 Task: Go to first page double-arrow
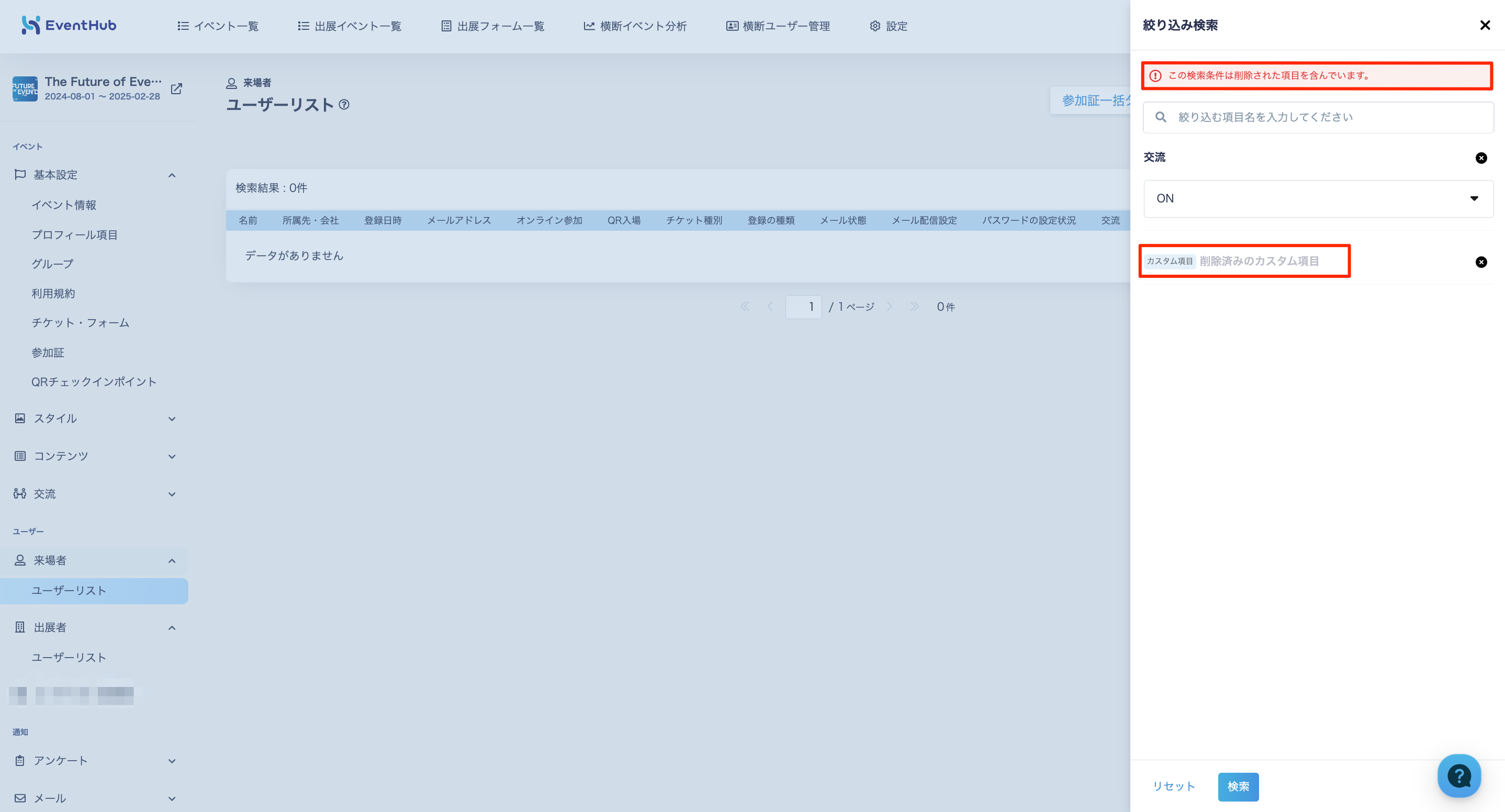[744, 307]
